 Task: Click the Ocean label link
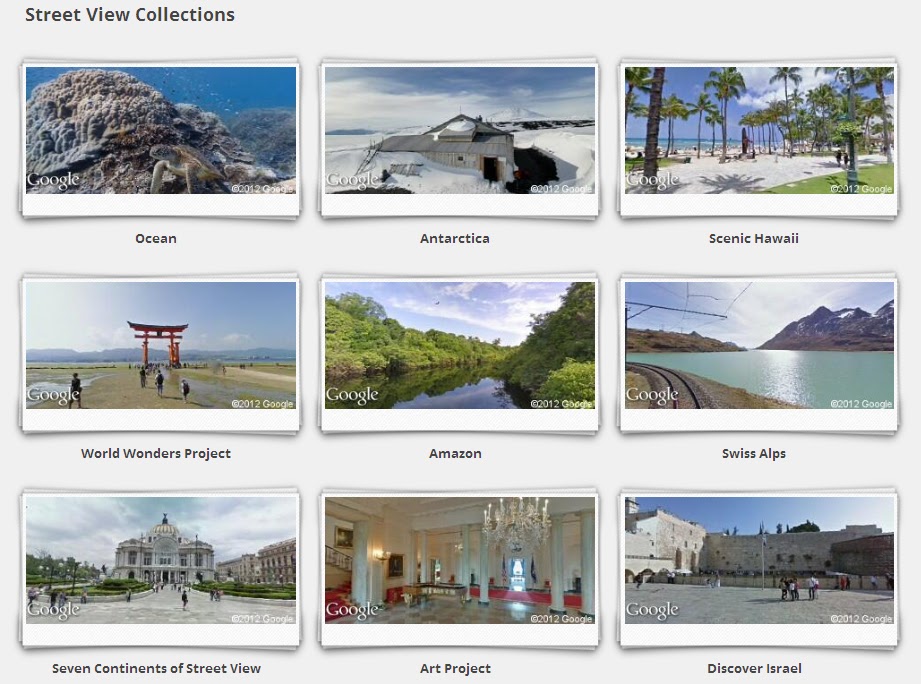pos(155,238)
